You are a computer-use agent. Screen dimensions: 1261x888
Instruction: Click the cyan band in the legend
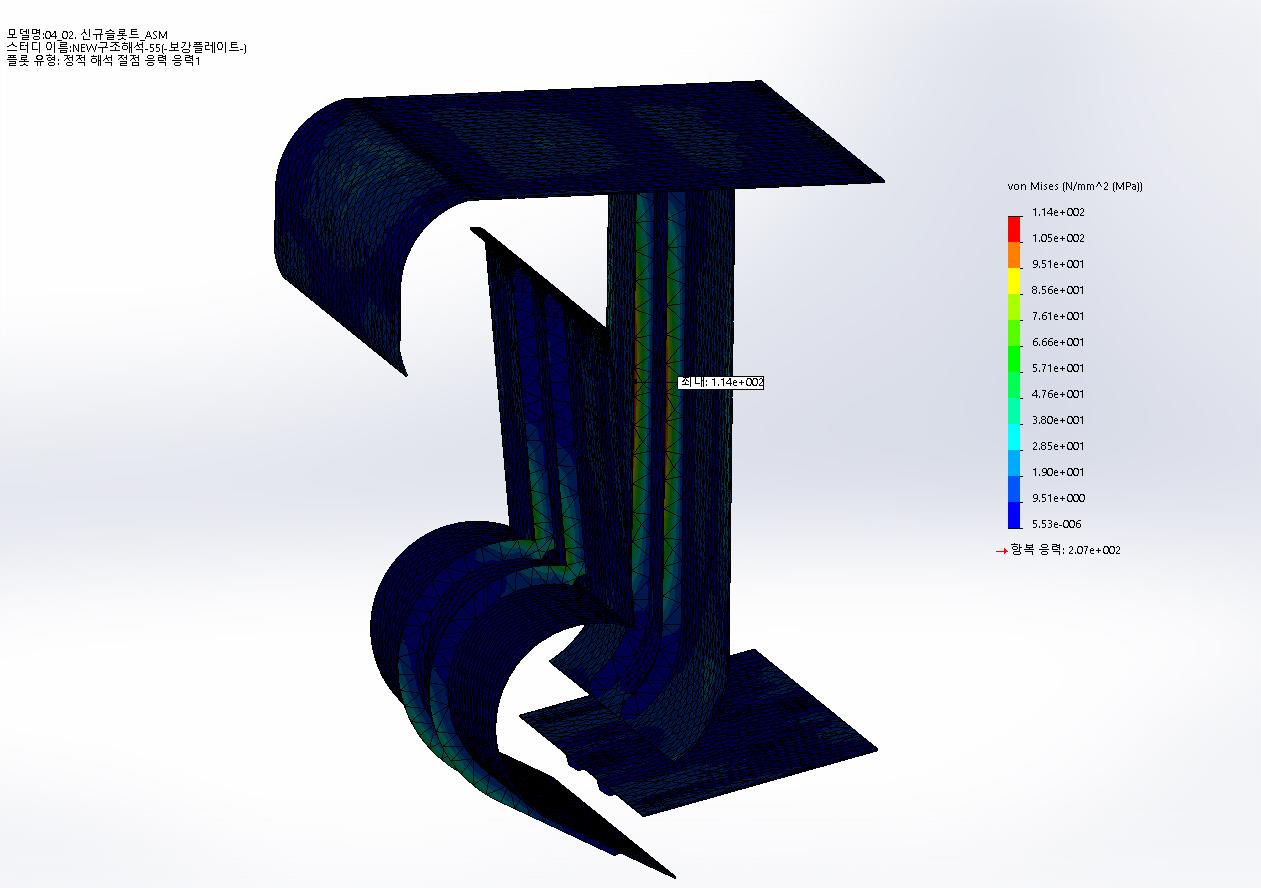pos(1015,437)
